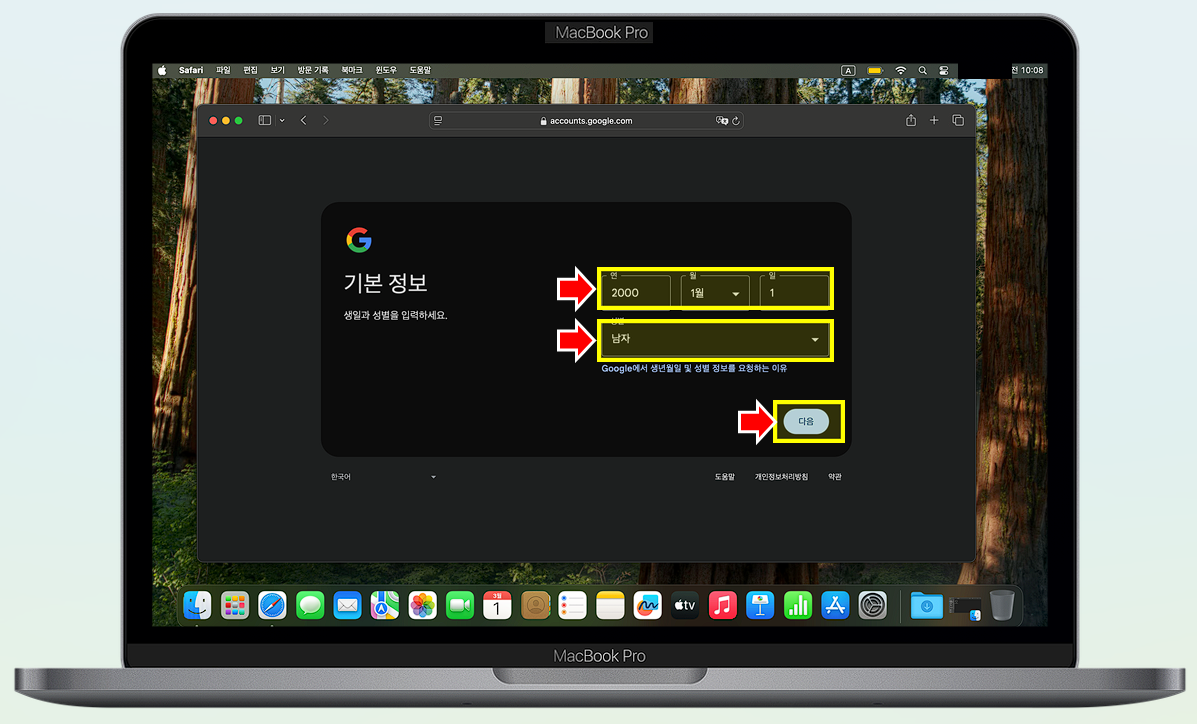This screenshot has height=724, width=1197.
Task: Launch Mail from the Dock
Action: pyautogui.click(x=347, y=606)
